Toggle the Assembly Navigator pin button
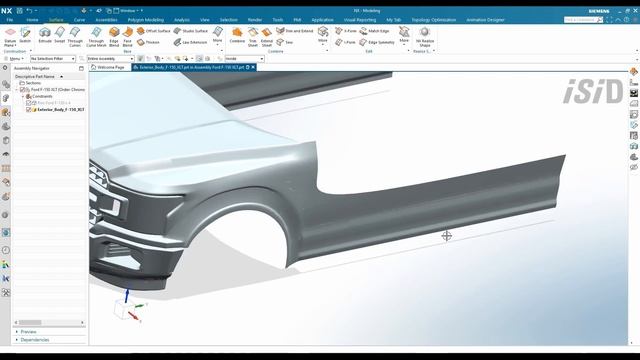 81,69
